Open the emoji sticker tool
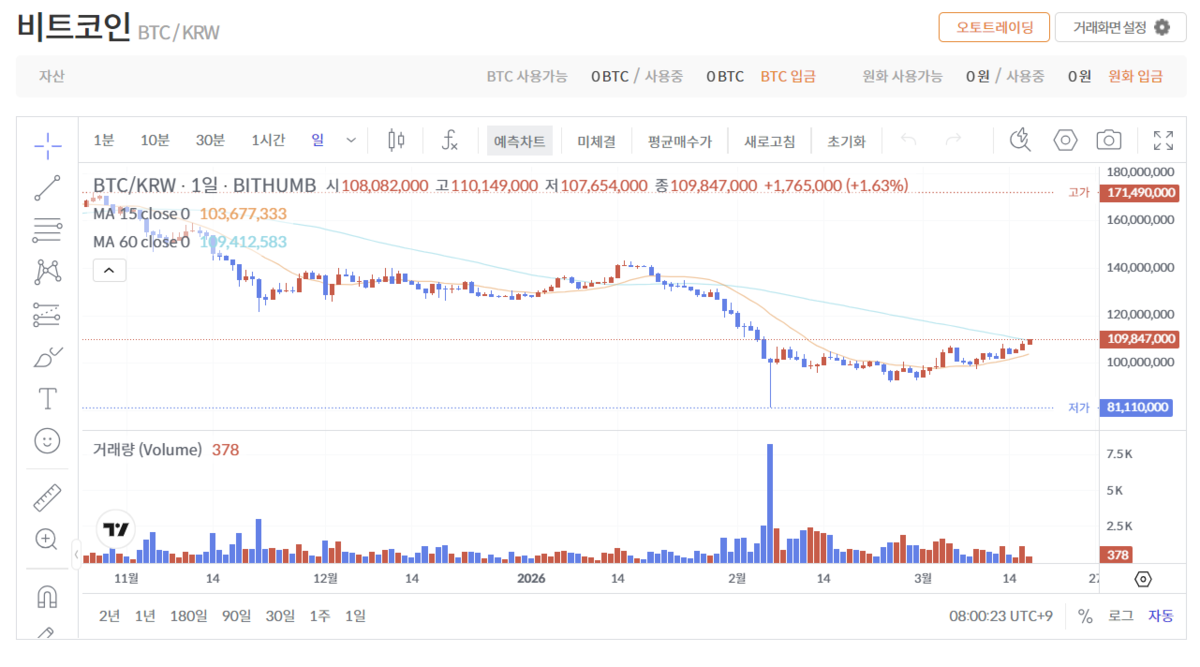This screenshot has height=667, width=1200. [x=47, y=440]
